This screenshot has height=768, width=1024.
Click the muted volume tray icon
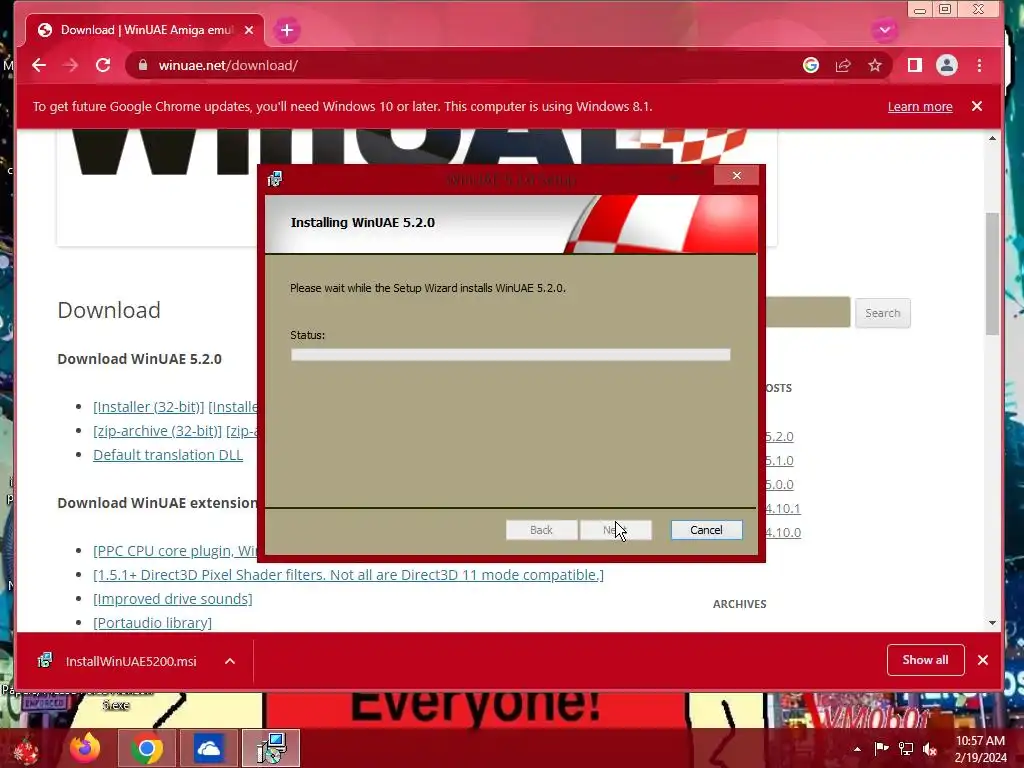tap(930, 749)
